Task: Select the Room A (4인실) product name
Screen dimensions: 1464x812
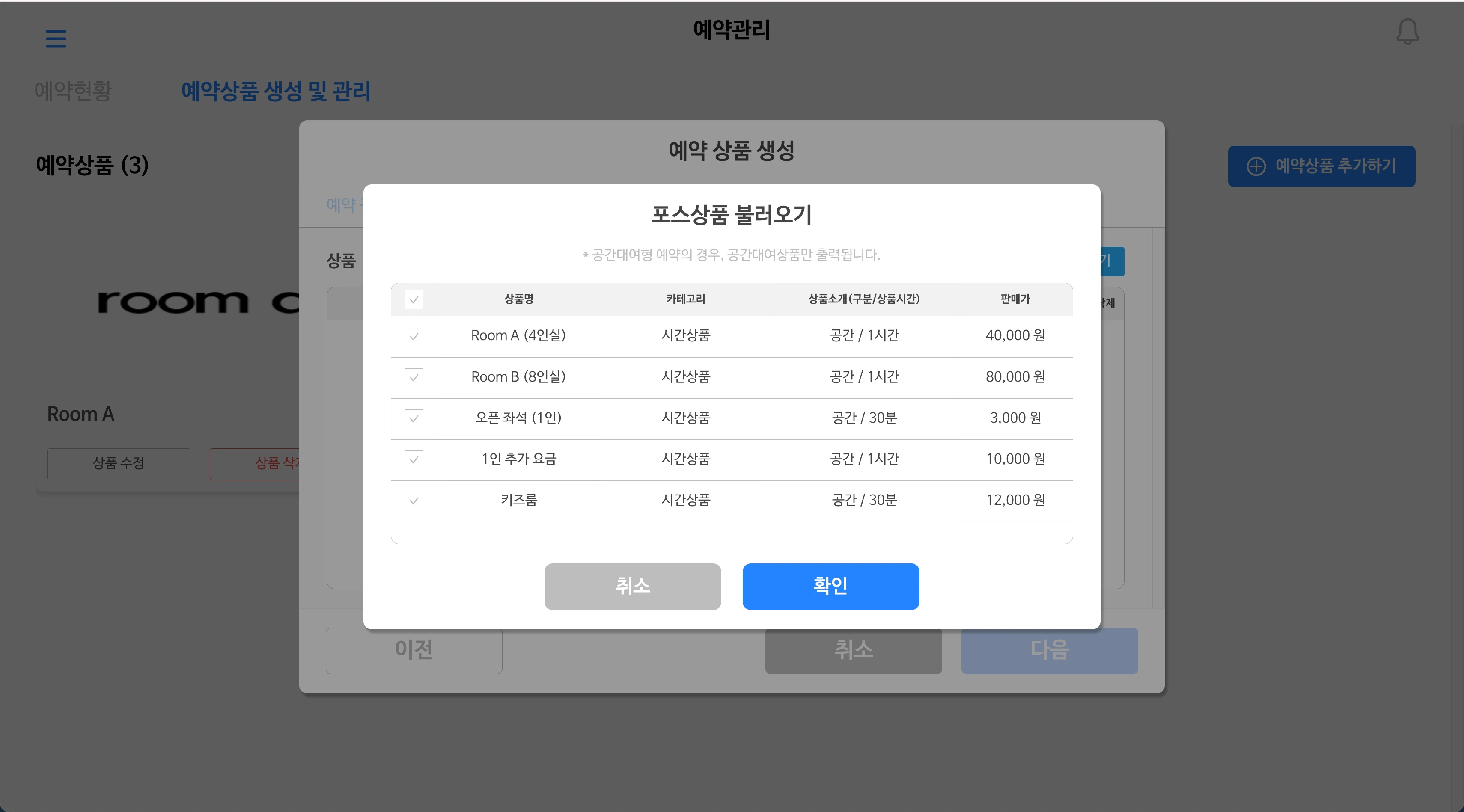Action: 518,335
